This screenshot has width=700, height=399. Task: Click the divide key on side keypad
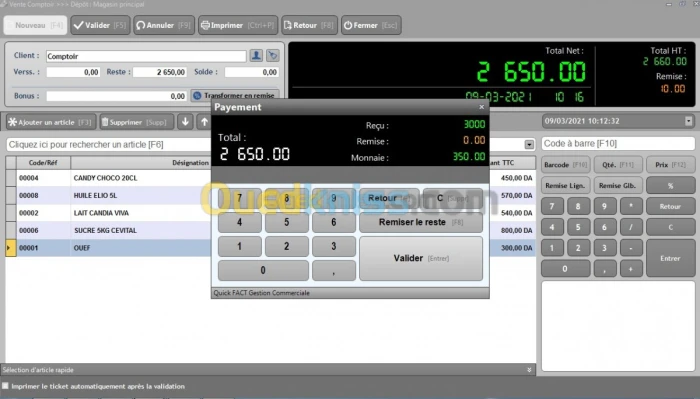click(x=631, y=228)
